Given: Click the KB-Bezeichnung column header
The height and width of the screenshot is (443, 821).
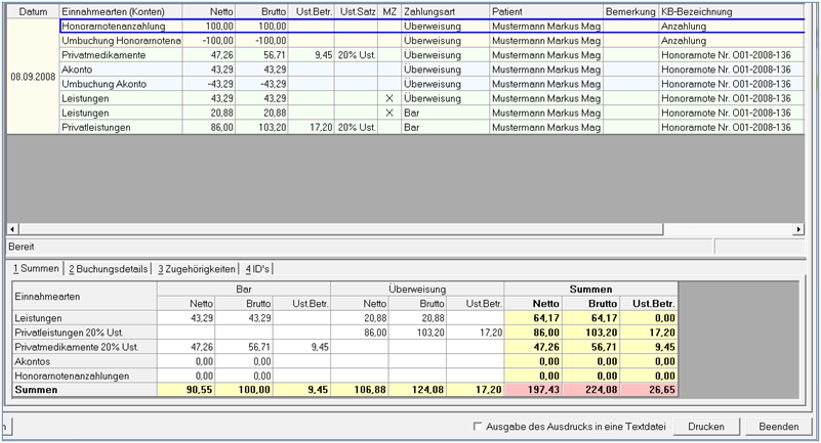Looking at the screenshot, I should pyautogui.click(x=731, y=12).
